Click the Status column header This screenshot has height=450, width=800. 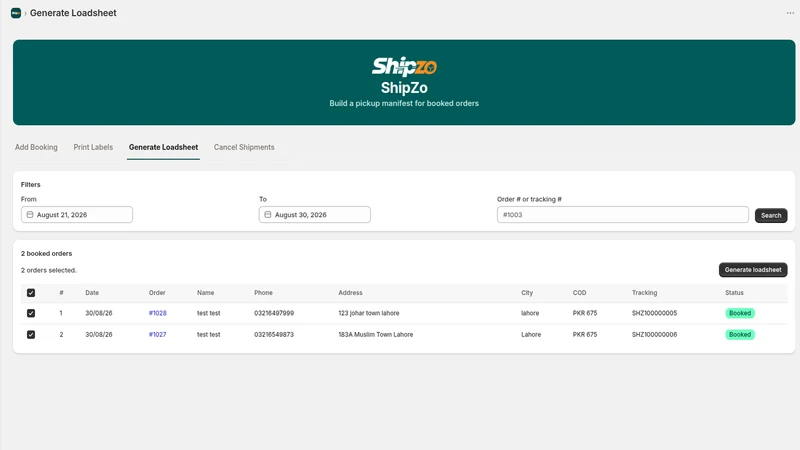(x=734, y=293)
